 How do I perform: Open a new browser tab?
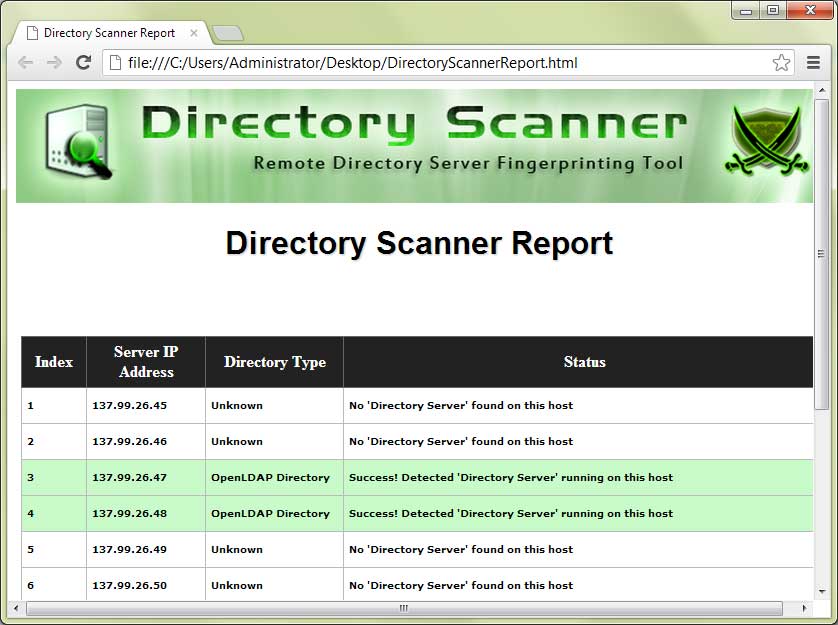(x=228, y=34)
